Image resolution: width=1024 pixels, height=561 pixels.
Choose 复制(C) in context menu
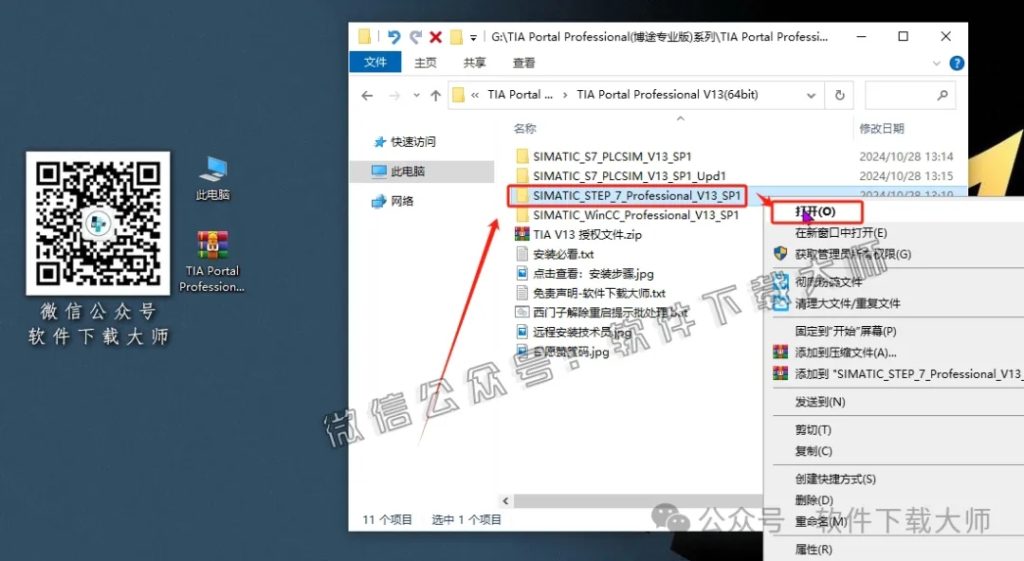[x=814, y=451]
